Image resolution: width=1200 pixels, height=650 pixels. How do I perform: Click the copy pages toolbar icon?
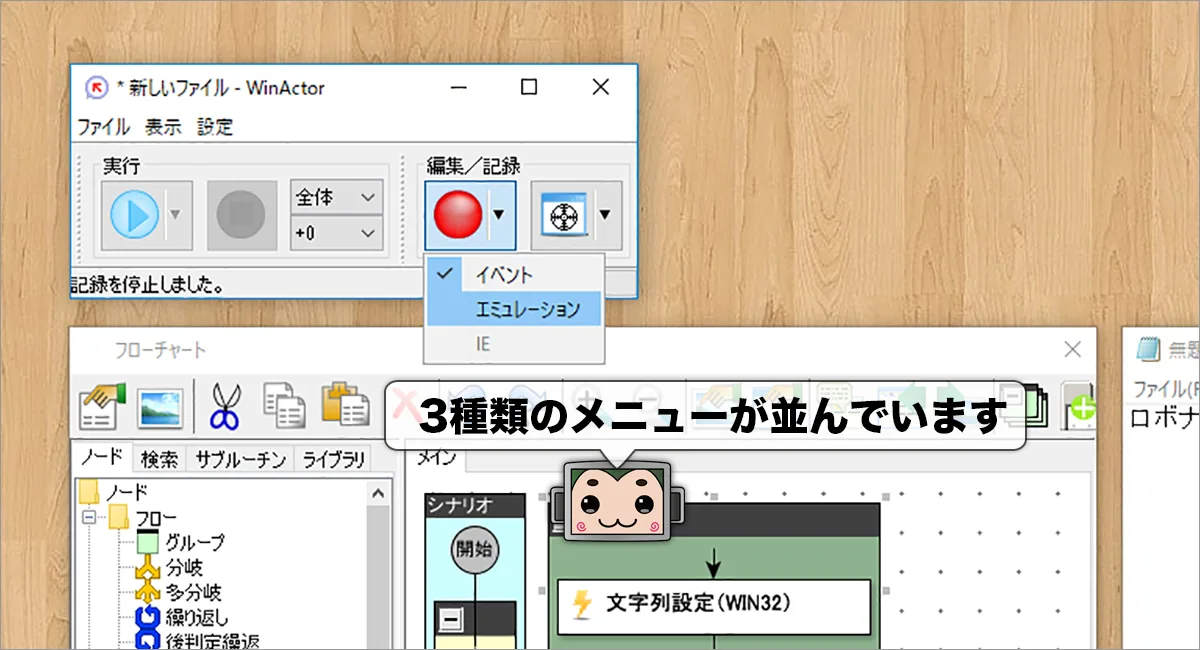point(284,405)
